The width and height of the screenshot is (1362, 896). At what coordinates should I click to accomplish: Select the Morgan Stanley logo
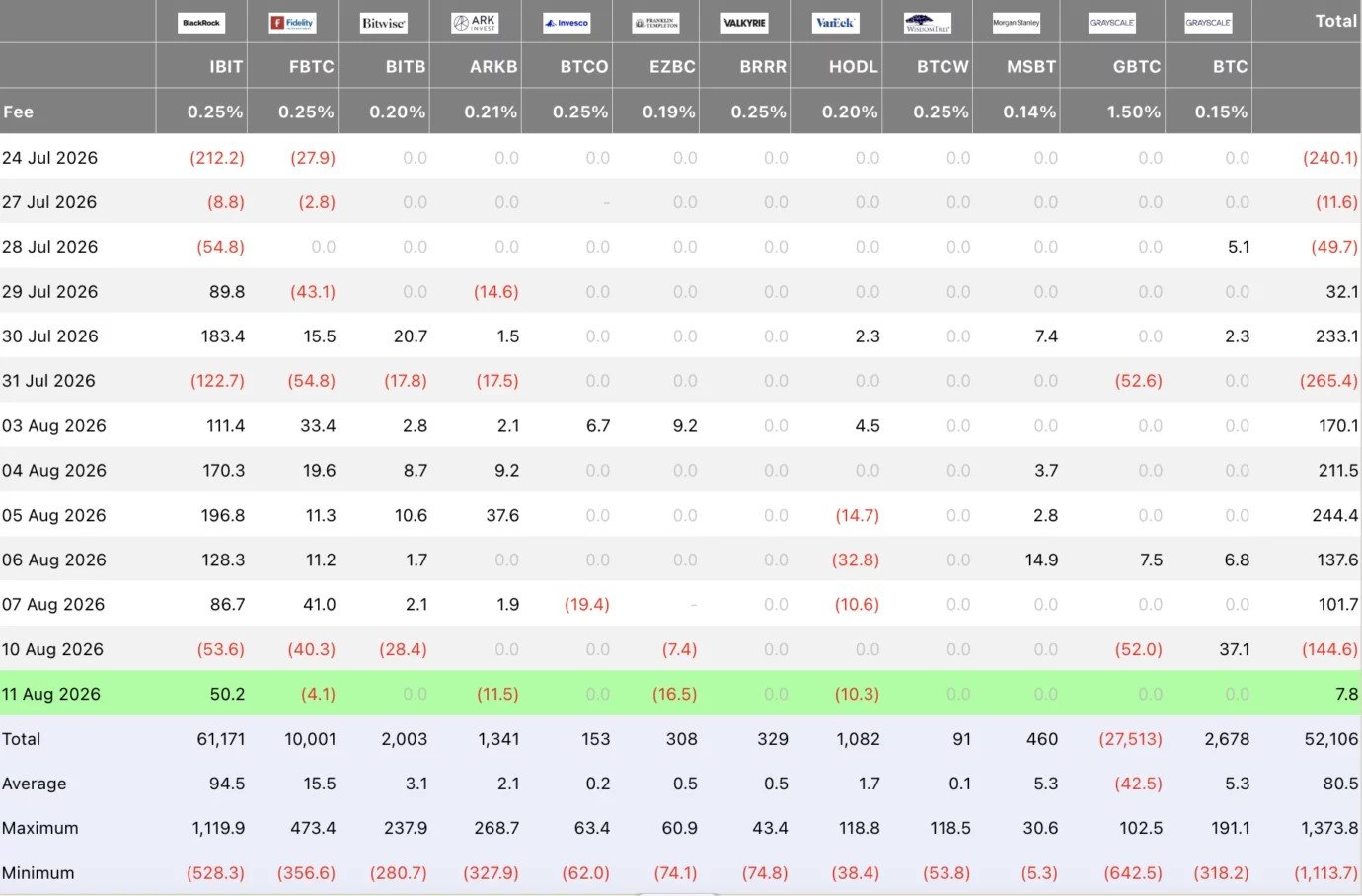1017,23
